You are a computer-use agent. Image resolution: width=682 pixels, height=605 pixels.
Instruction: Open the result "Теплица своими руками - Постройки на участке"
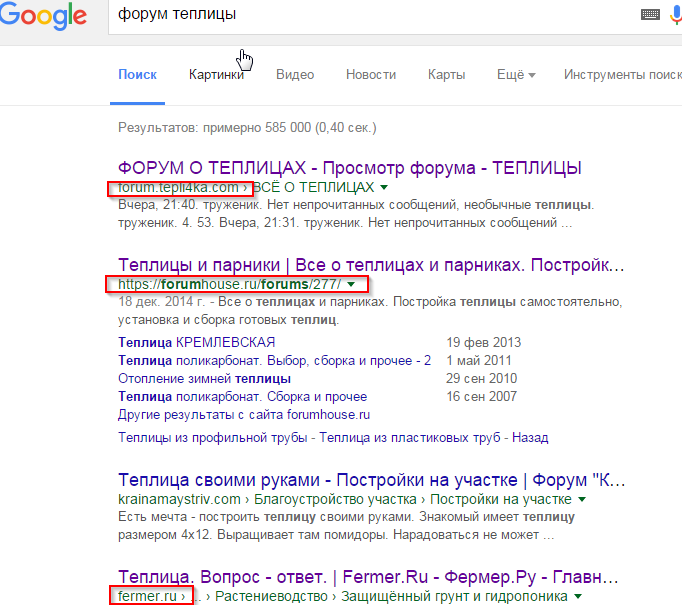click(371, 480)
